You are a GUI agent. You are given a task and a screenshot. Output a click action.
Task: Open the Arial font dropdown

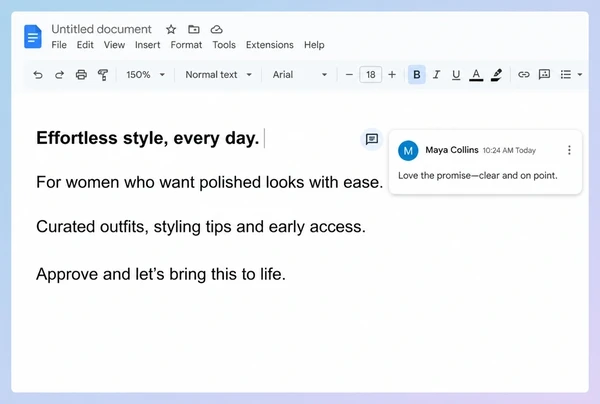click(x=300, y=75)
